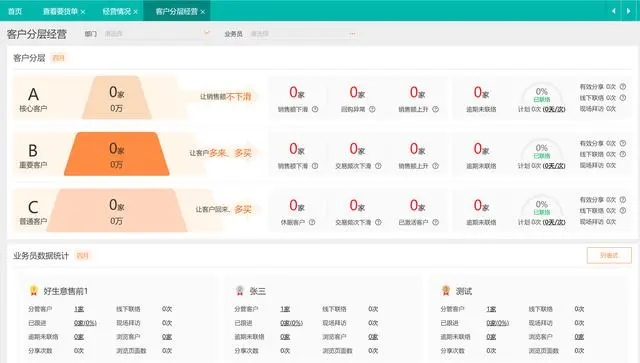Open 张三's 分管客户 count link
Image resolution: width=640 pixels, height=363 pixels.
(285, 309)
